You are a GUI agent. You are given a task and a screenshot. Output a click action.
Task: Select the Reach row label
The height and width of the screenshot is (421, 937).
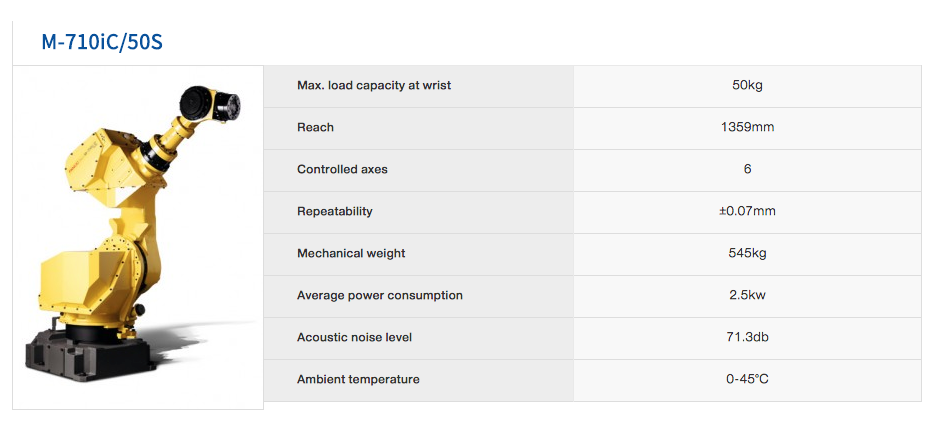click(316, 127)
